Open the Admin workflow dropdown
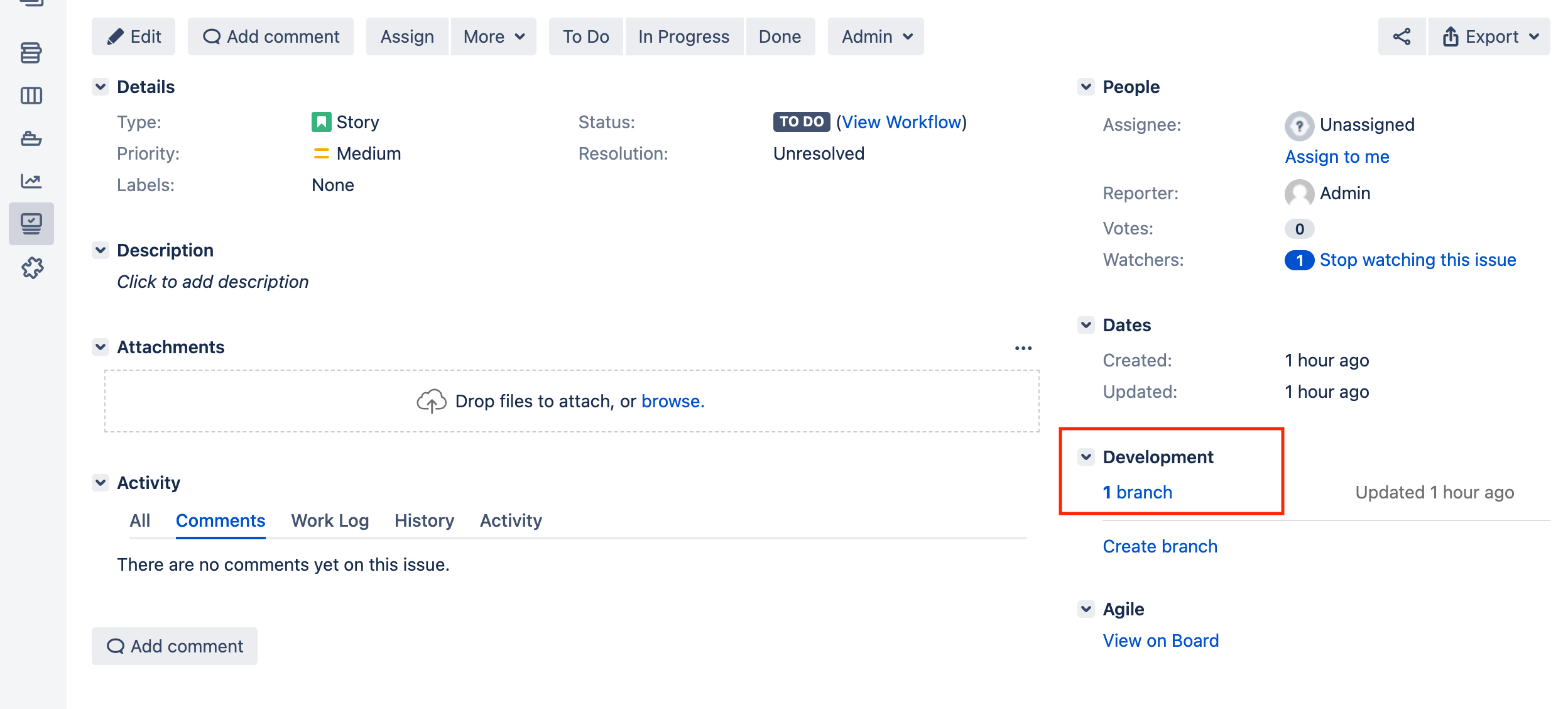Screen dimensions: 1568x709 pyautogui.click(x=876, y=36)
